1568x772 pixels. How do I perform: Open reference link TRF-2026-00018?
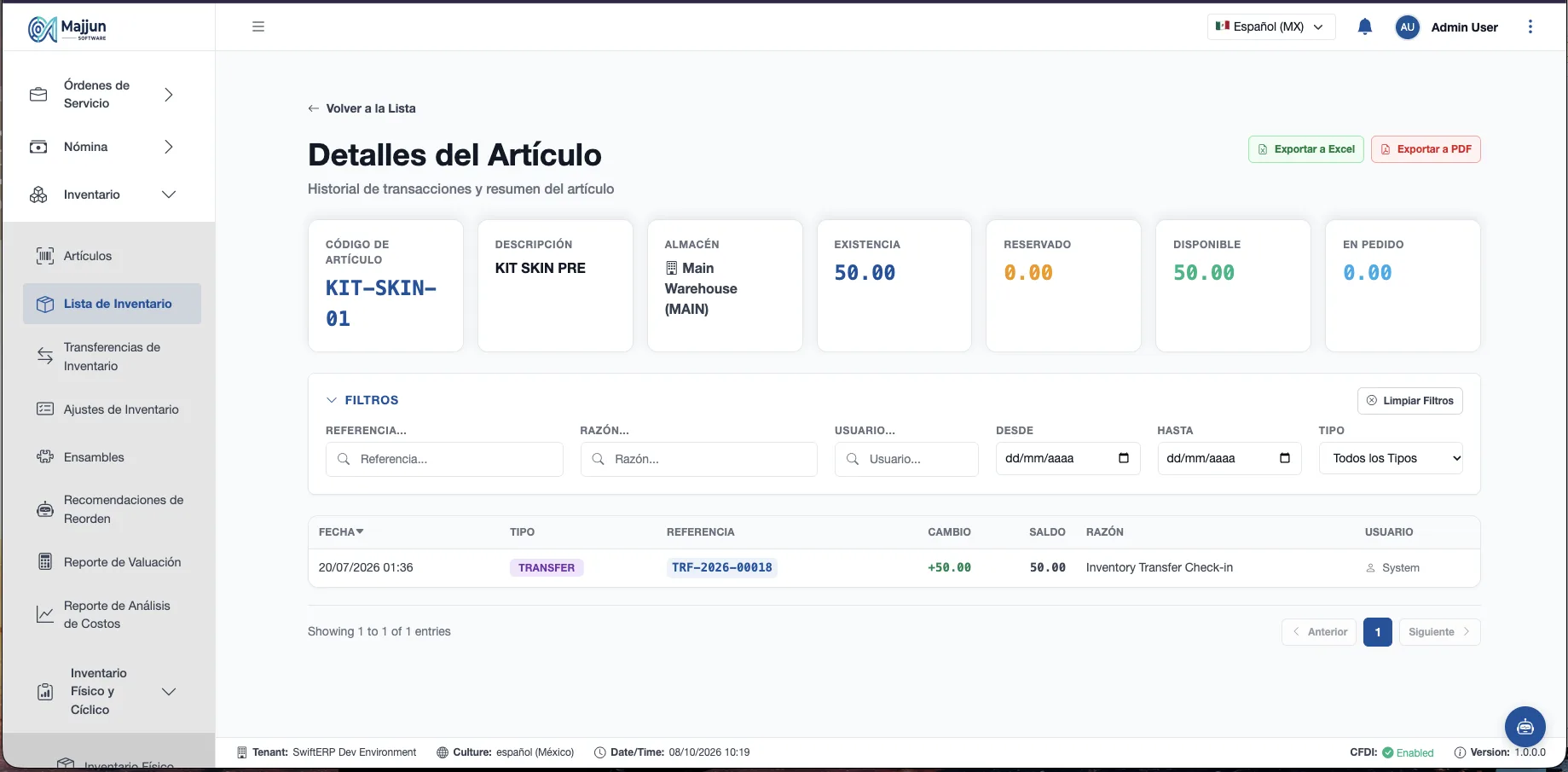[722, 567]
